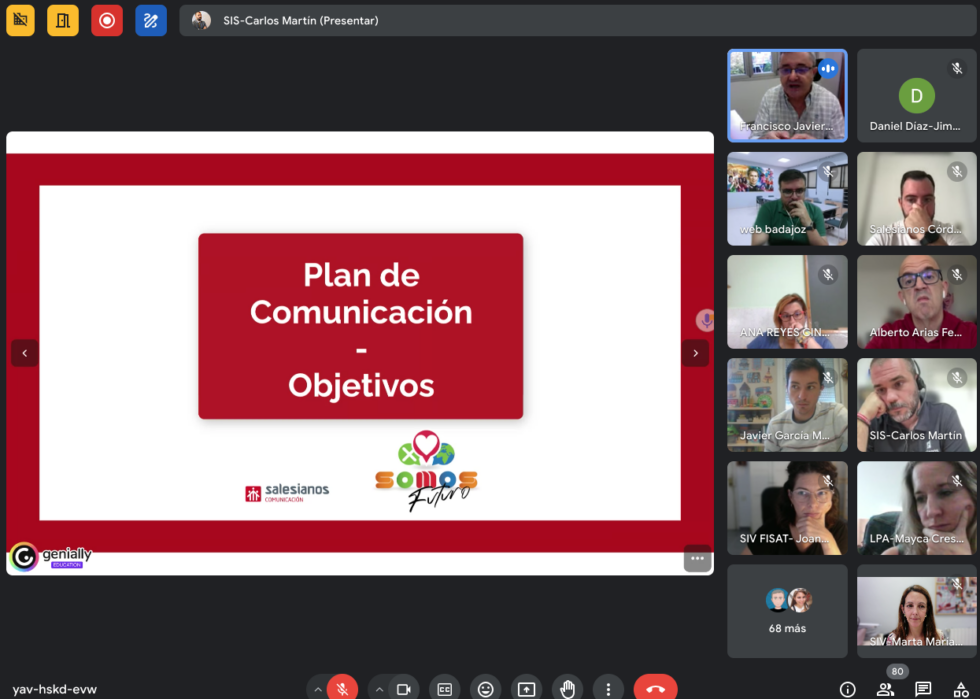This screenshot has width=980, height=699.
Task: Unmute the microphone in the call bar
Action: click(x=342, y=689)
